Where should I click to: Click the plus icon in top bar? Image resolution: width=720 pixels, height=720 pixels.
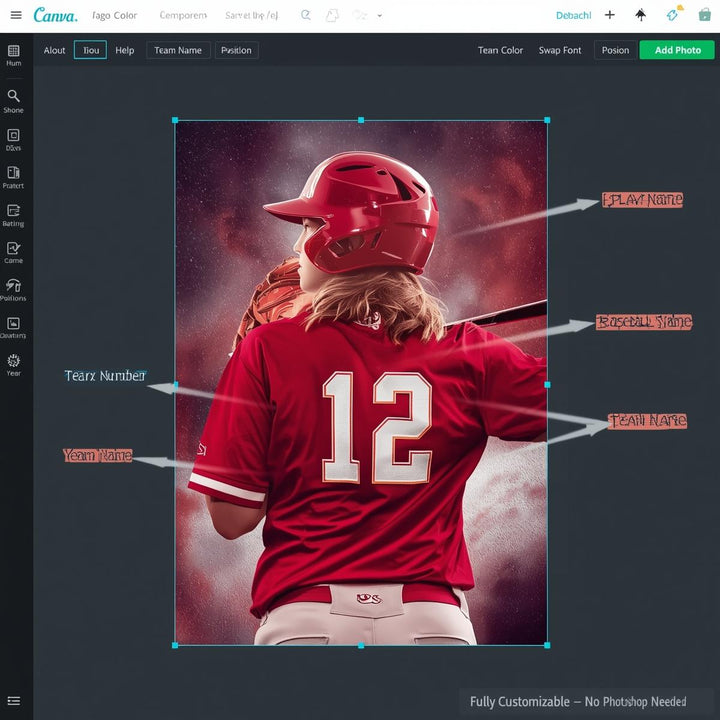(x=610, y=15)
